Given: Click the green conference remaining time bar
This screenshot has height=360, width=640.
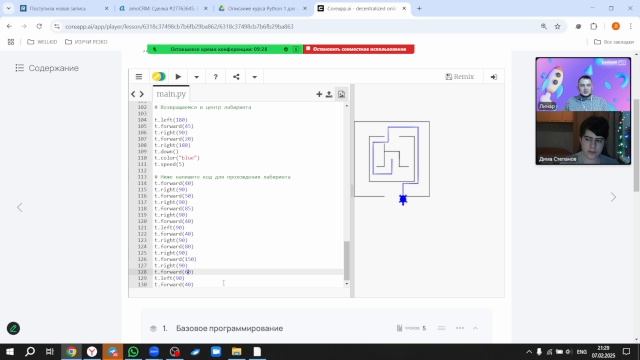Looking at the screenshot, I should (224, 49).
